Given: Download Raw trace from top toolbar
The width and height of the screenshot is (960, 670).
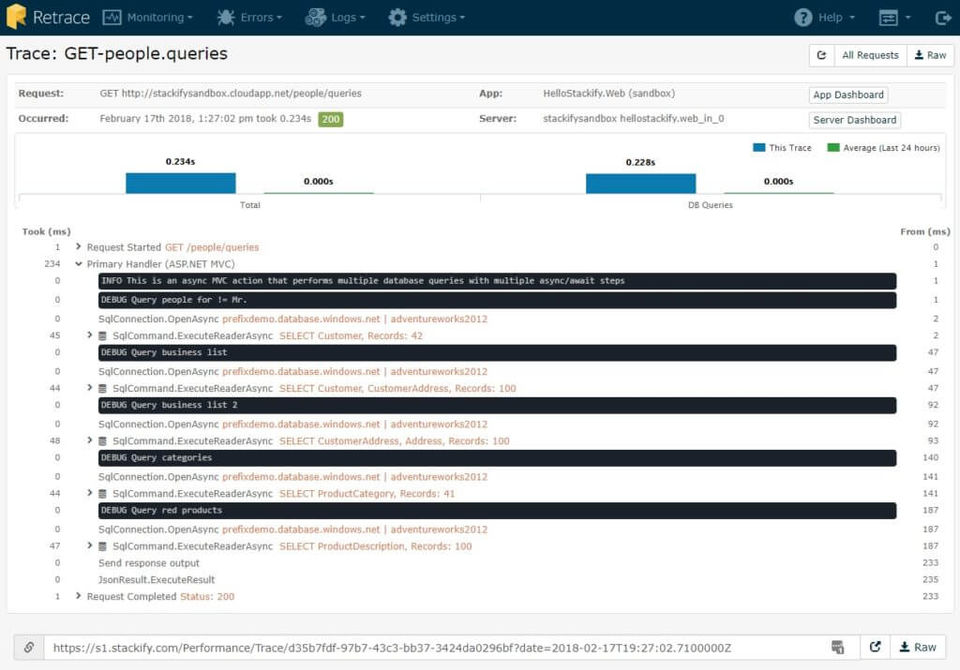Looking at the screenshot, I should (930, 55).
